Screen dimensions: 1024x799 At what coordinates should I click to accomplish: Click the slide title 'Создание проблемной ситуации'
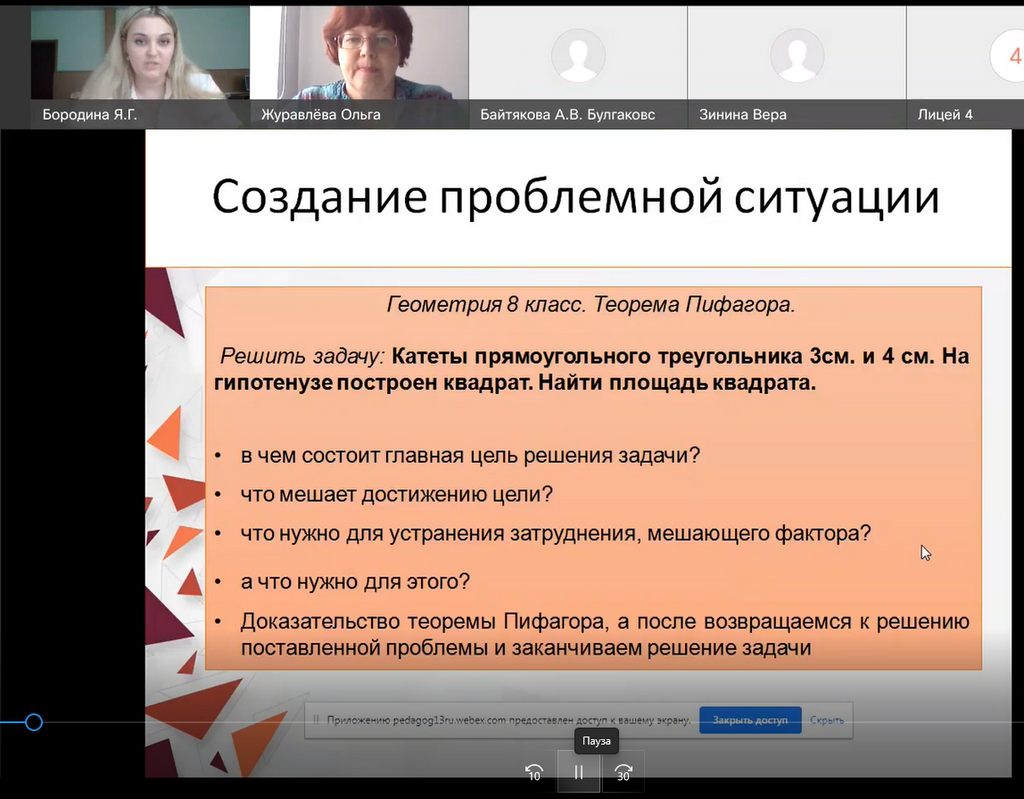pos(575,197)
